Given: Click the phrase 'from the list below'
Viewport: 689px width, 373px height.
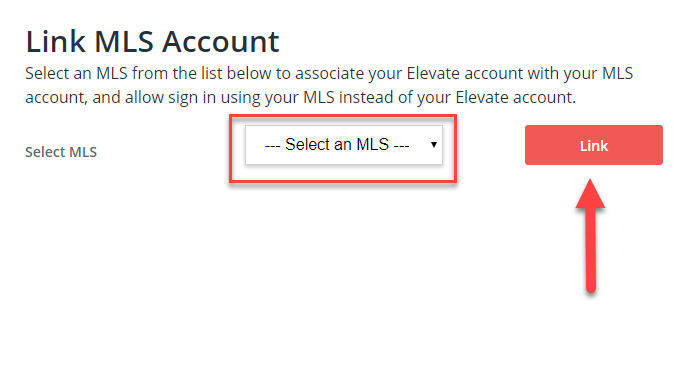Looking at the screenshot, I should [202, 73].
